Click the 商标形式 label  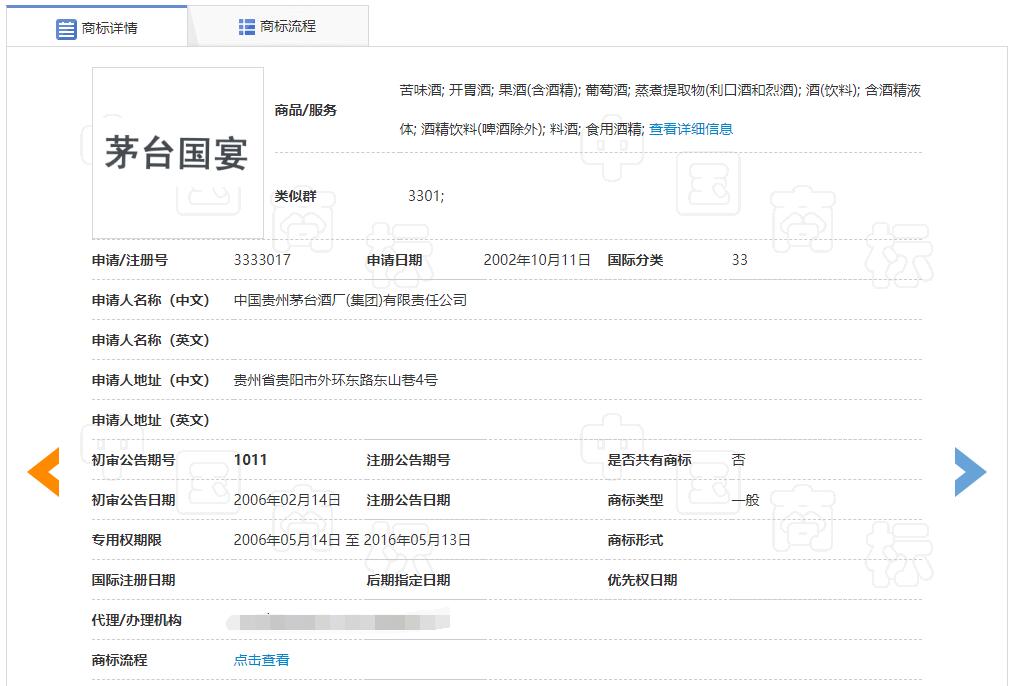point(635,540)
